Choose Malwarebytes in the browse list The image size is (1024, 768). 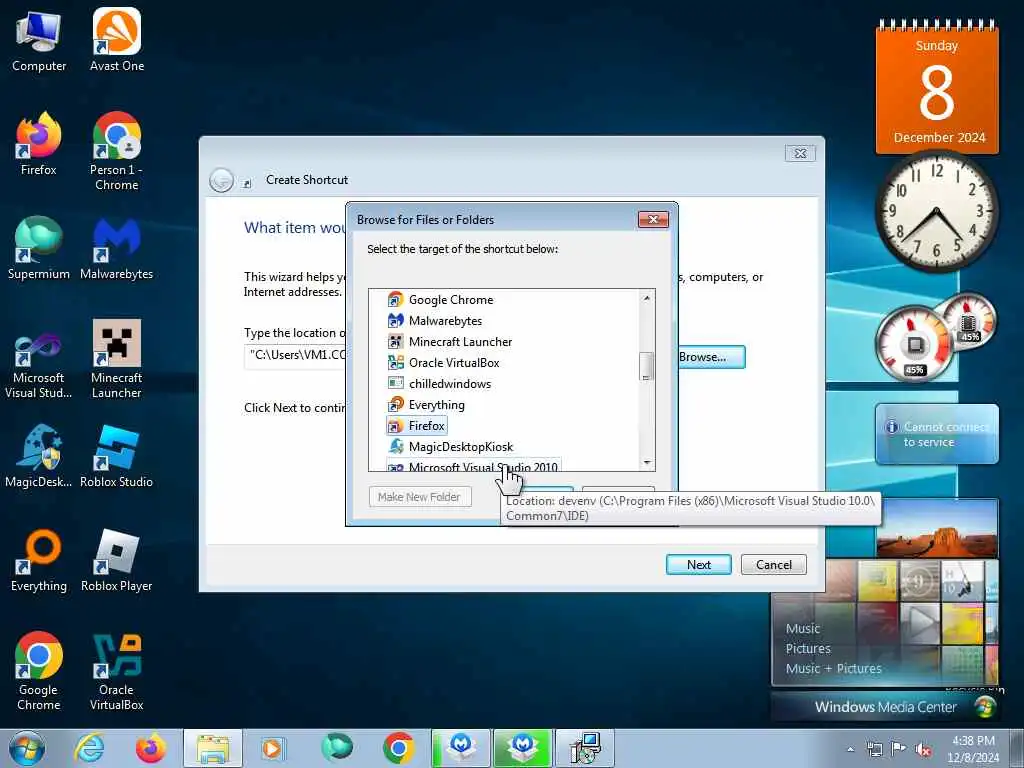pyautogui.click(x=445, y=321)
